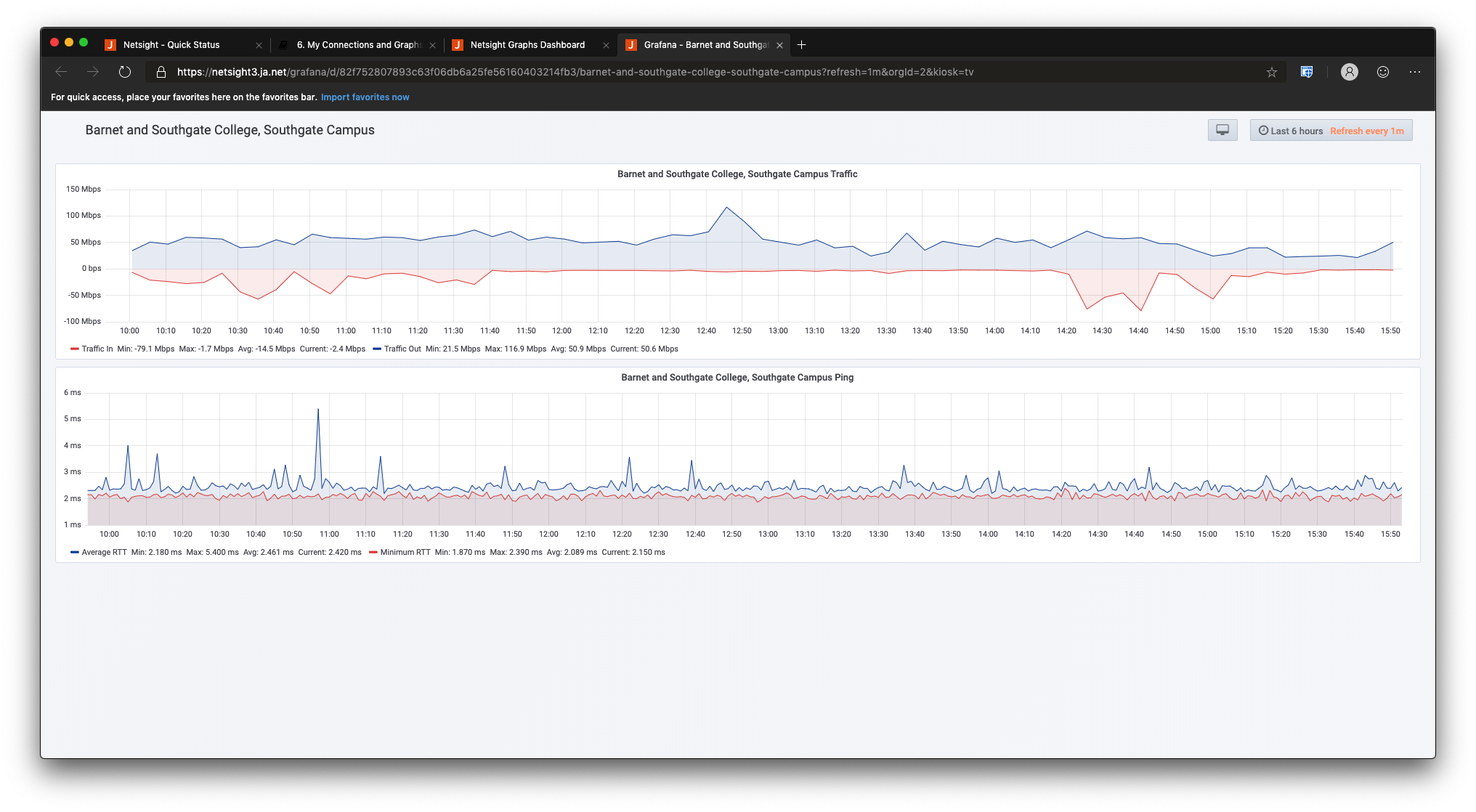
Task: Expand the Campus Ping panel title menu
Action: (737, 378)
